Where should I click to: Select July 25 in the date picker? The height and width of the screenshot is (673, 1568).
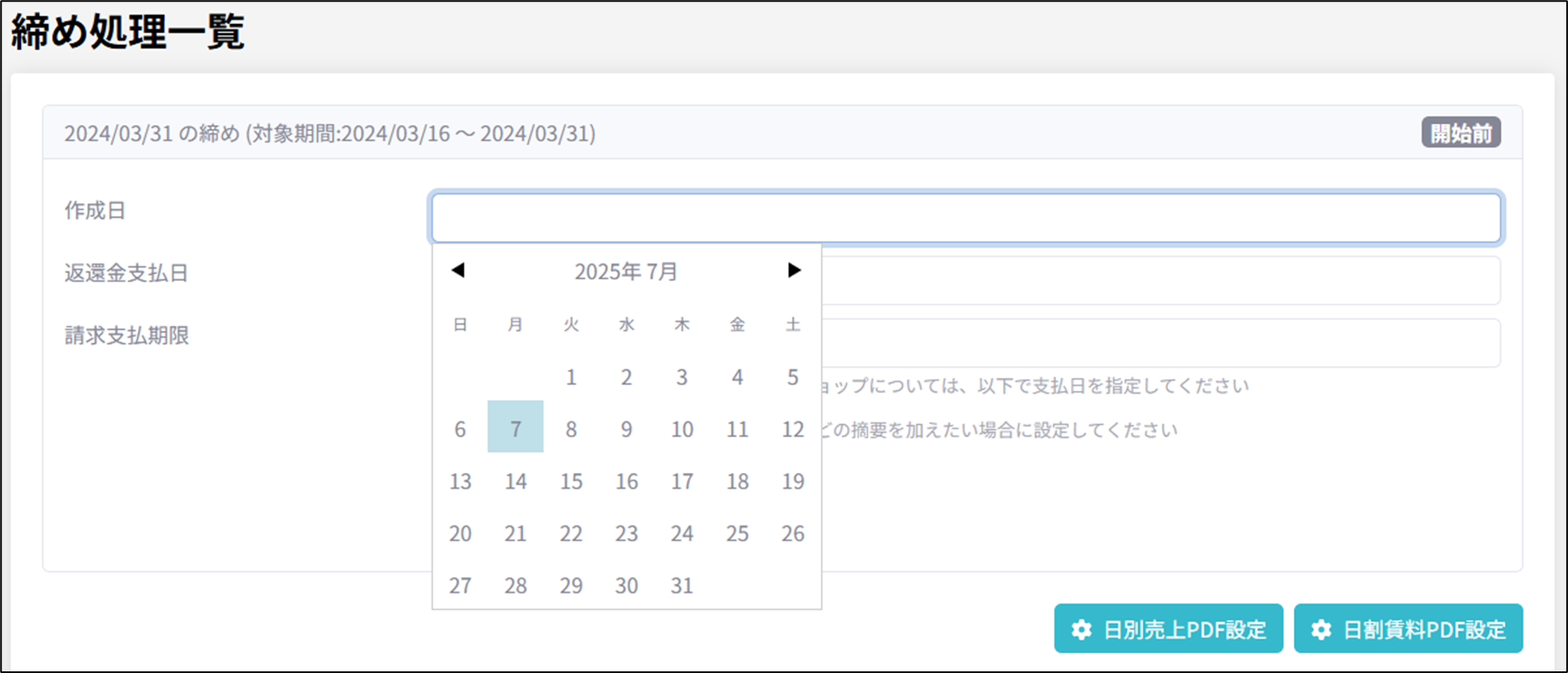[x=737, y=534]
